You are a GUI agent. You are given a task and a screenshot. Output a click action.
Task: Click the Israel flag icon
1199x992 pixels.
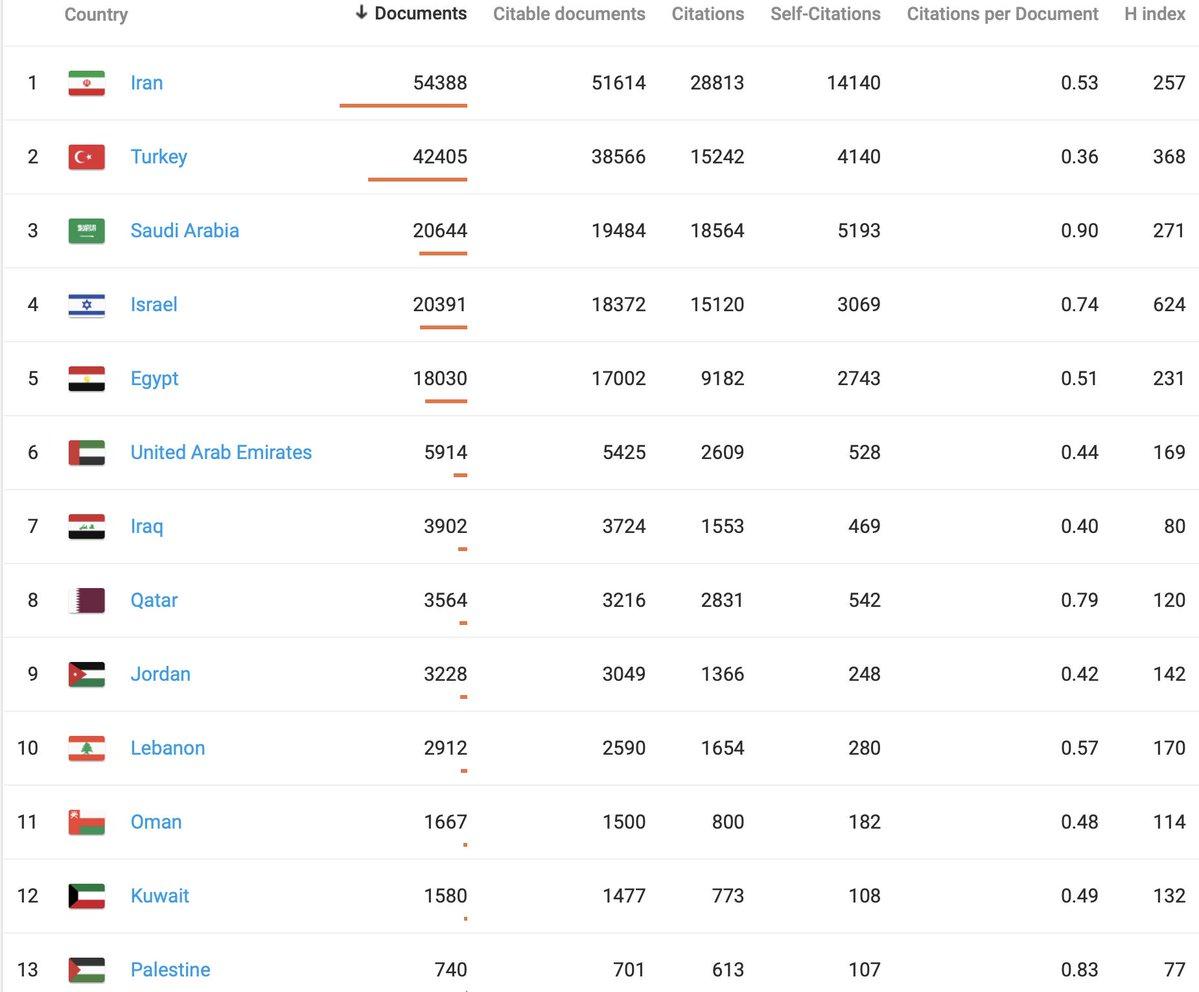[x=86, y=305]
